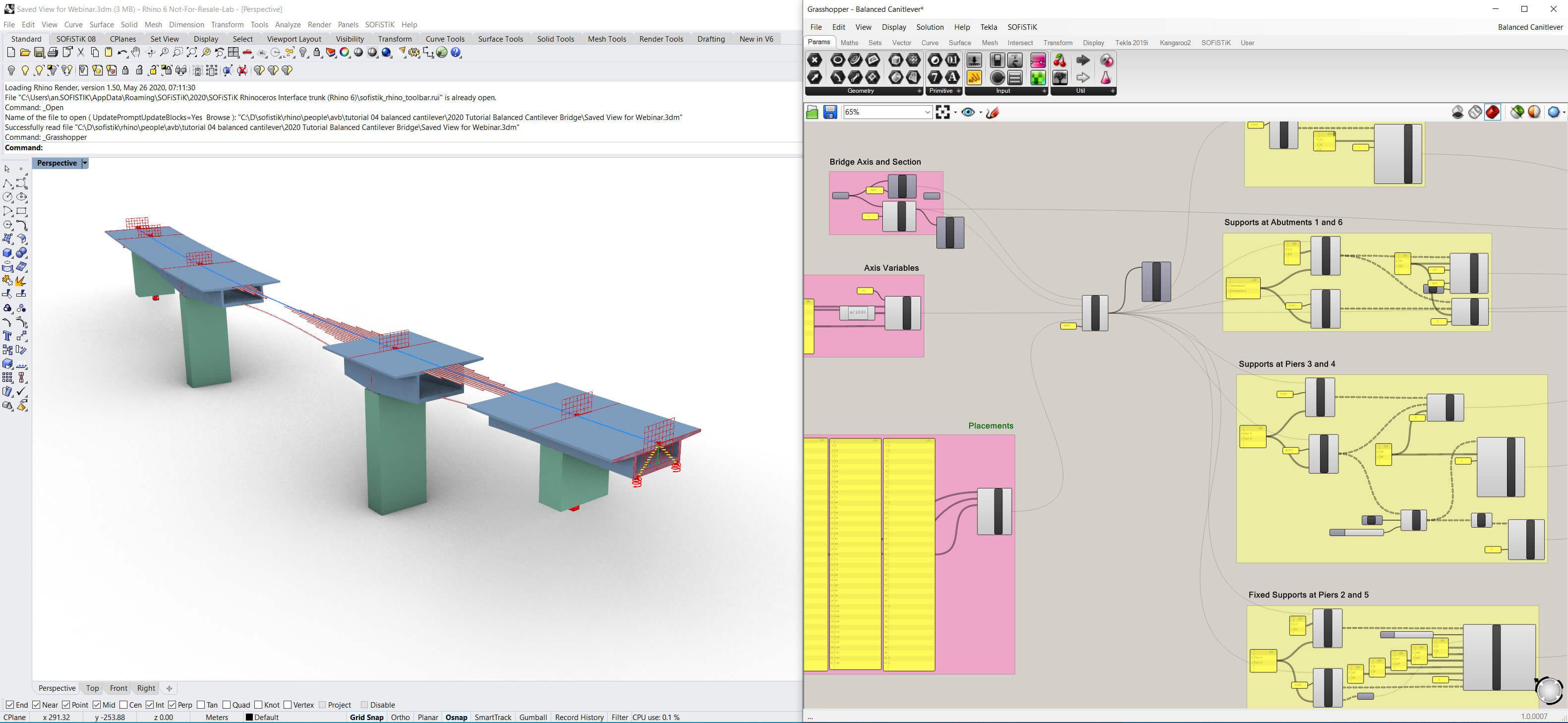
Task: Toggle Grid Snap in the status bar
Action: (366, 717)
